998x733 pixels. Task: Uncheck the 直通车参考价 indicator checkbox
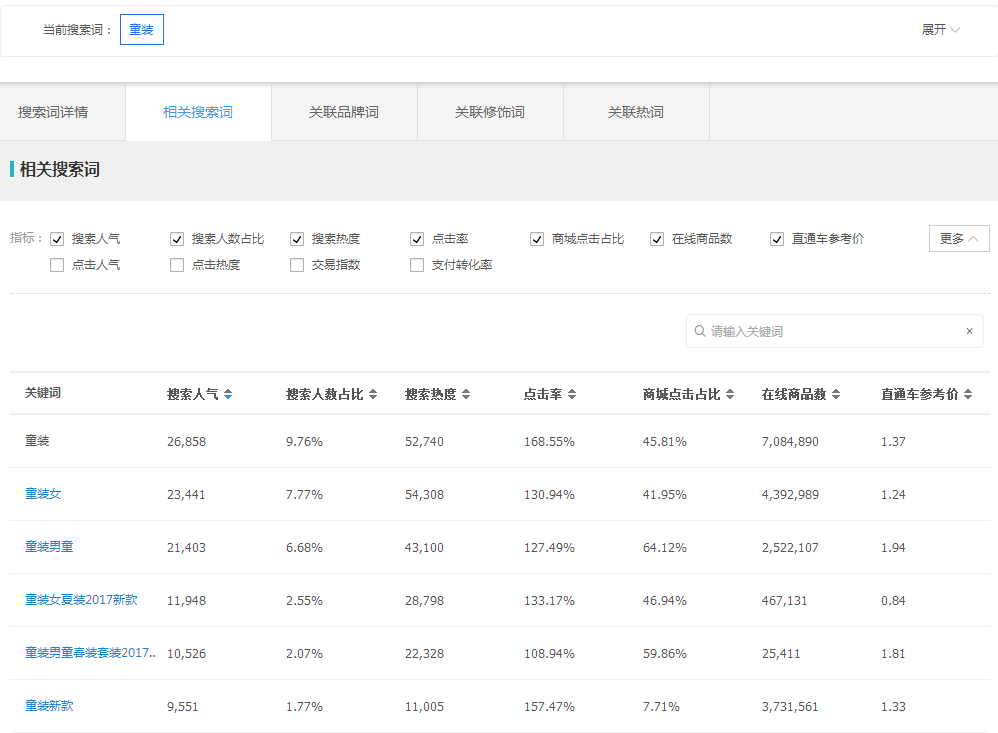[x=777, y=239]
